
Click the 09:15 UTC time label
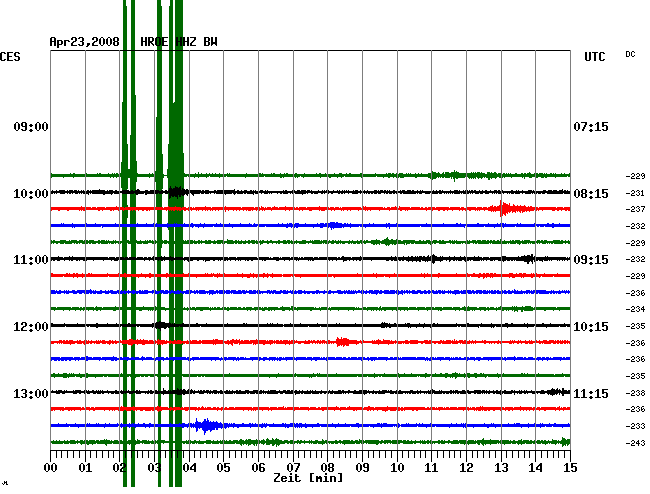(591, 260)
